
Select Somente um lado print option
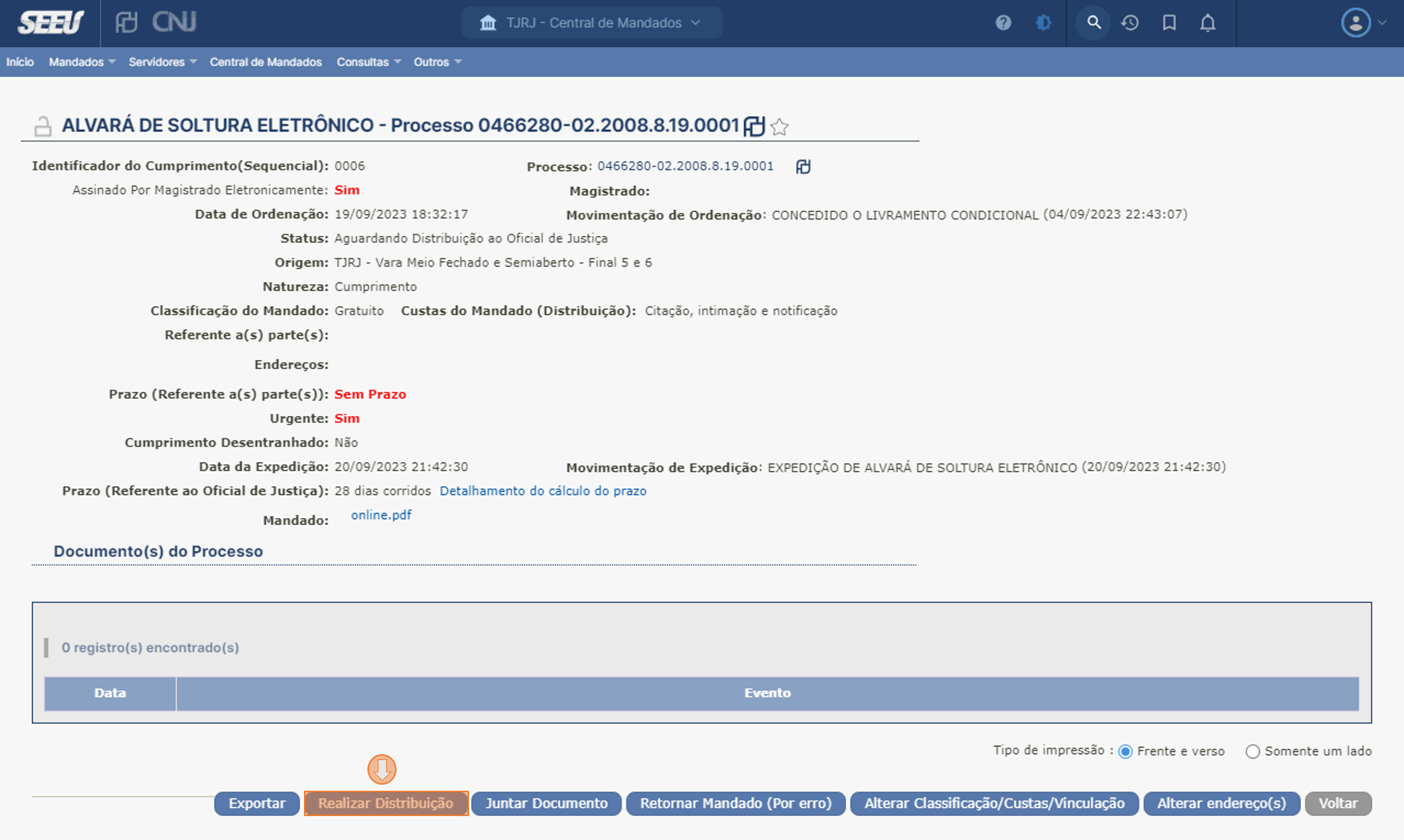(1252, 752)
